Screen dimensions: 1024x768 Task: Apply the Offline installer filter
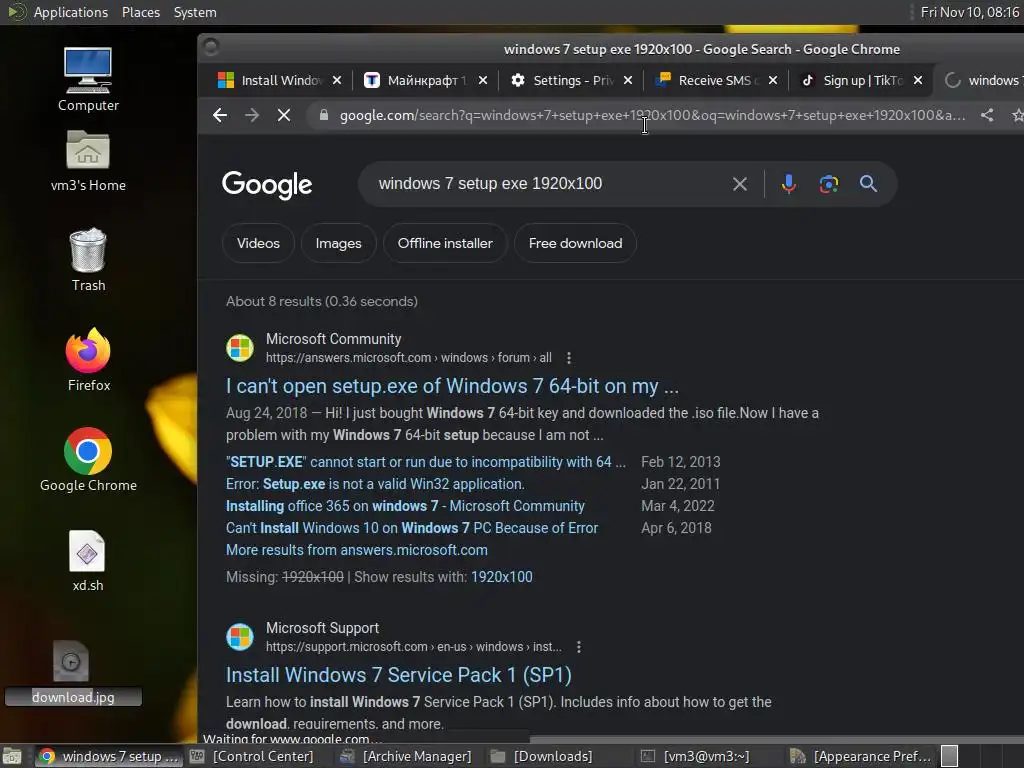point(445,243)
